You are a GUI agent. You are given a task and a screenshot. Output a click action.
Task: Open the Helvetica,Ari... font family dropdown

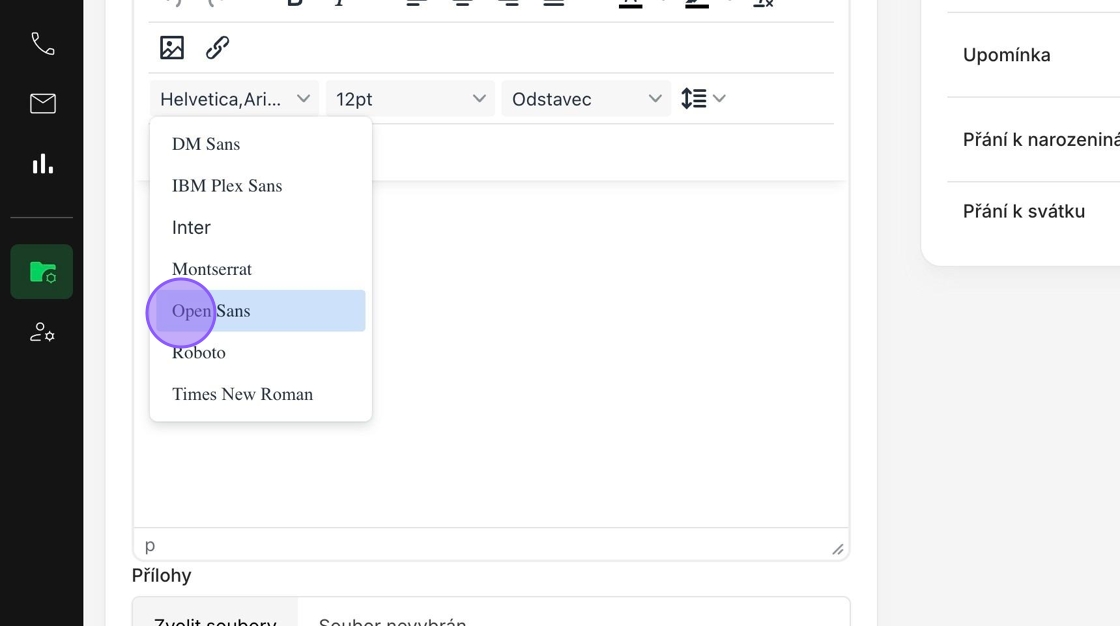(234, 99)
